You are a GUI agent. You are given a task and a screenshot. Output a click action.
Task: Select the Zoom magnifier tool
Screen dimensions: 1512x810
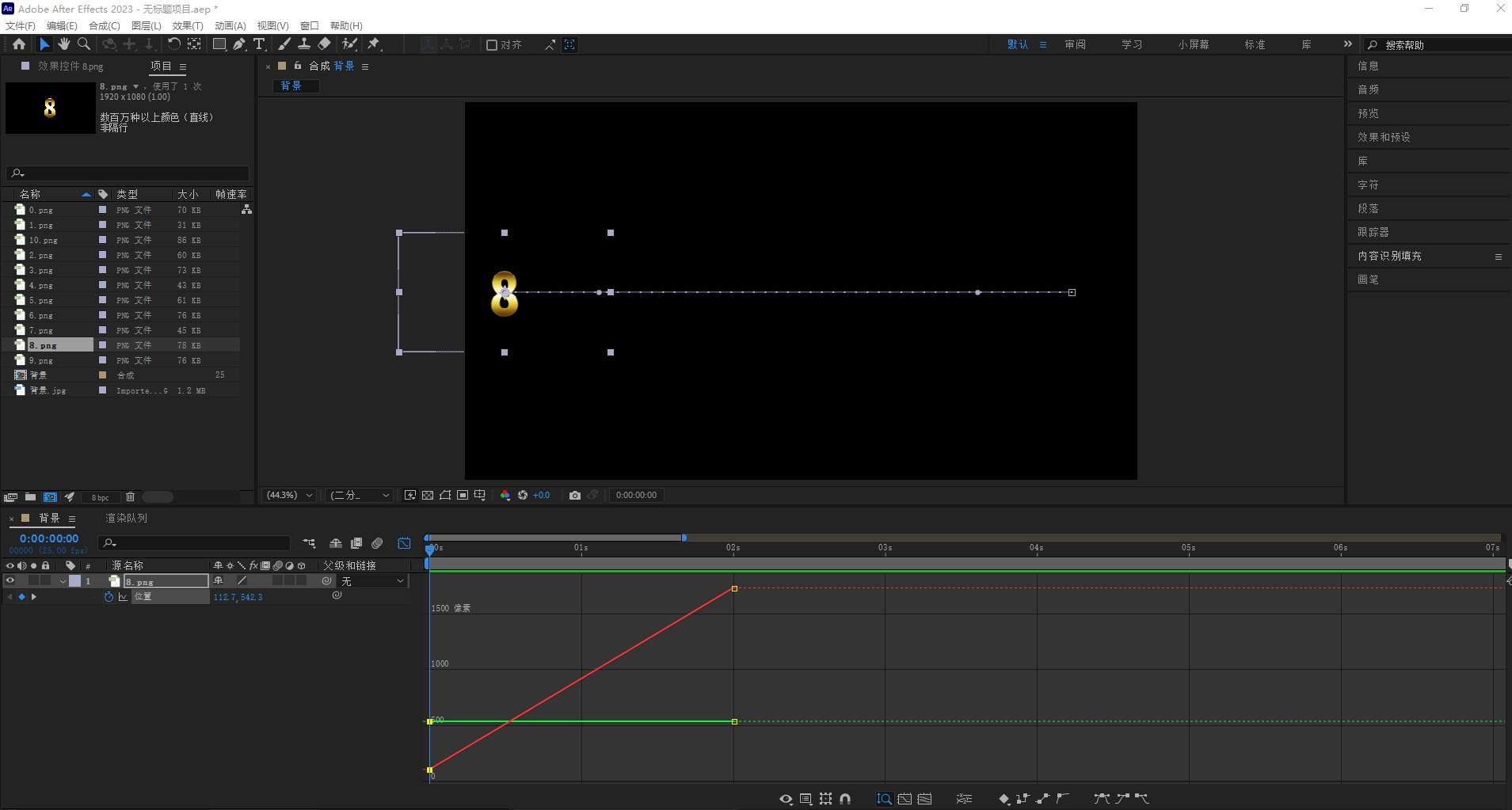84,44
